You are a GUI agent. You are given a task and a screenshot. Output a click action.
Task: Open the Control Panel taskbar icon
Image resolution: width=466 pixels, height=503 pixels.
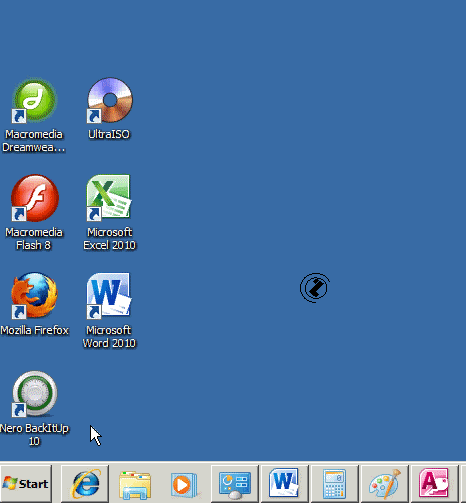pos(235,484)
